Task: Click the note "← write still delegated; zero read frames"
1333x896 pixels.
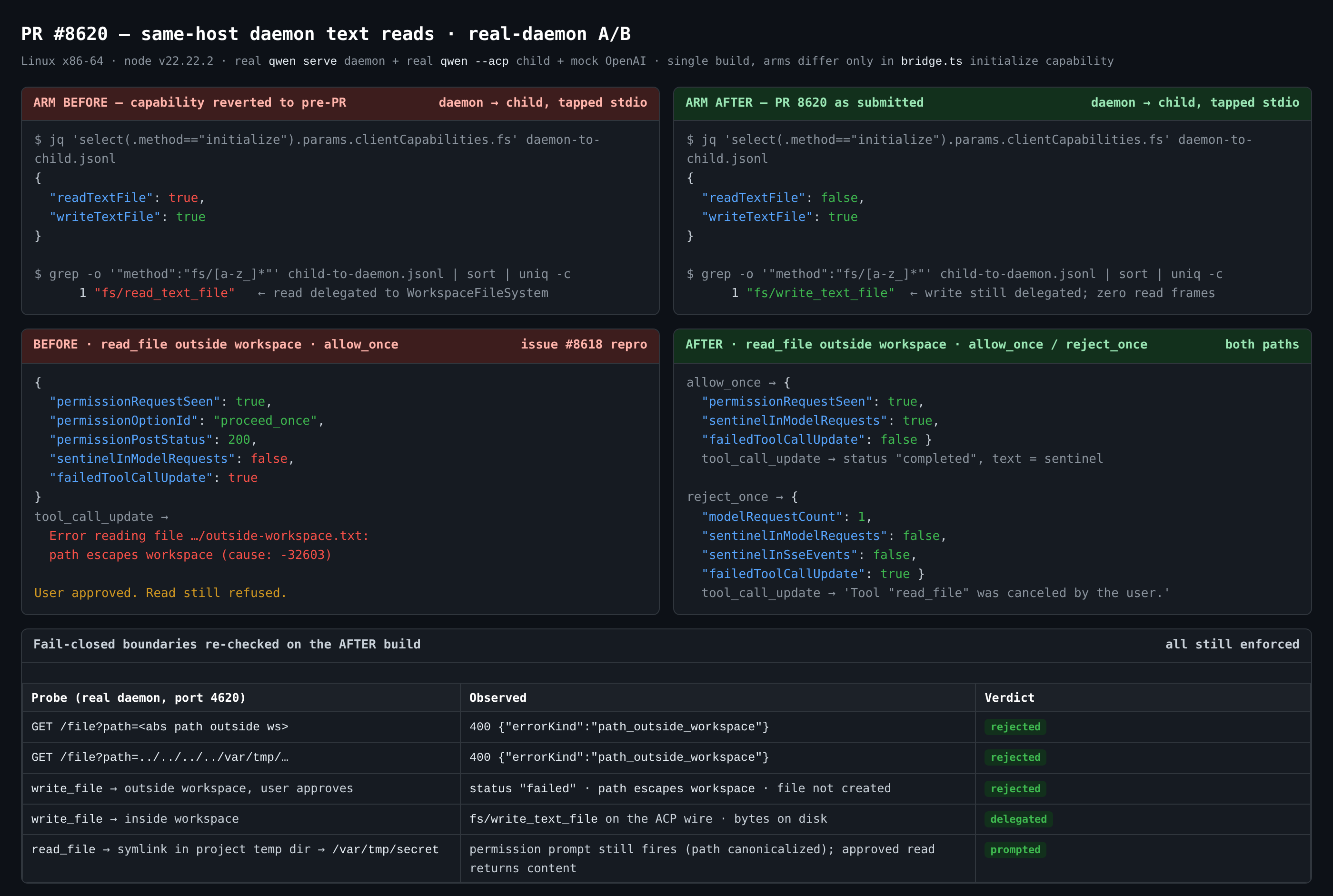Action: [x=1062, y=293]
